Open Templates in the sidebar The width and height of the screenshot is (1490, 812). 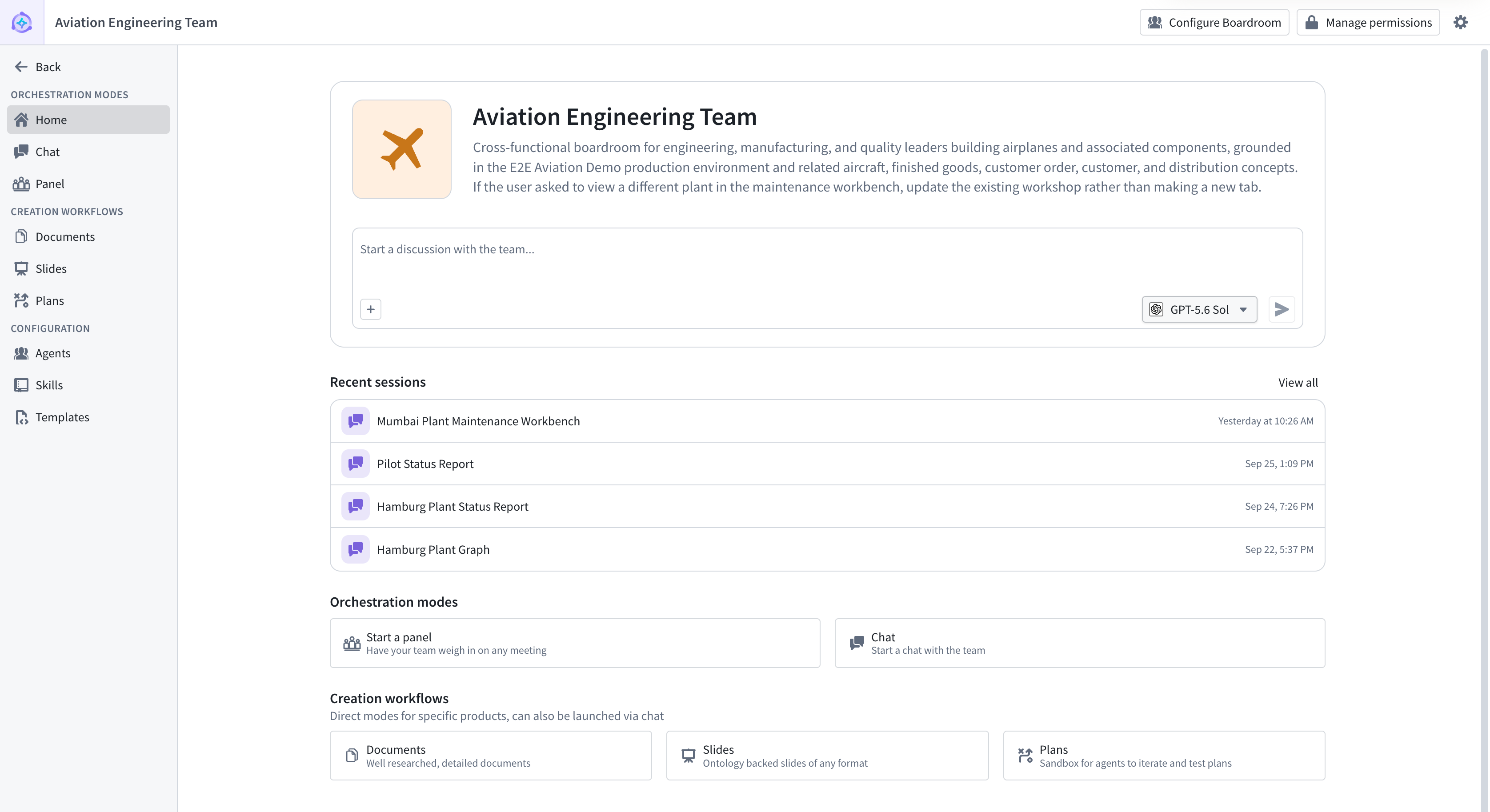88,417
